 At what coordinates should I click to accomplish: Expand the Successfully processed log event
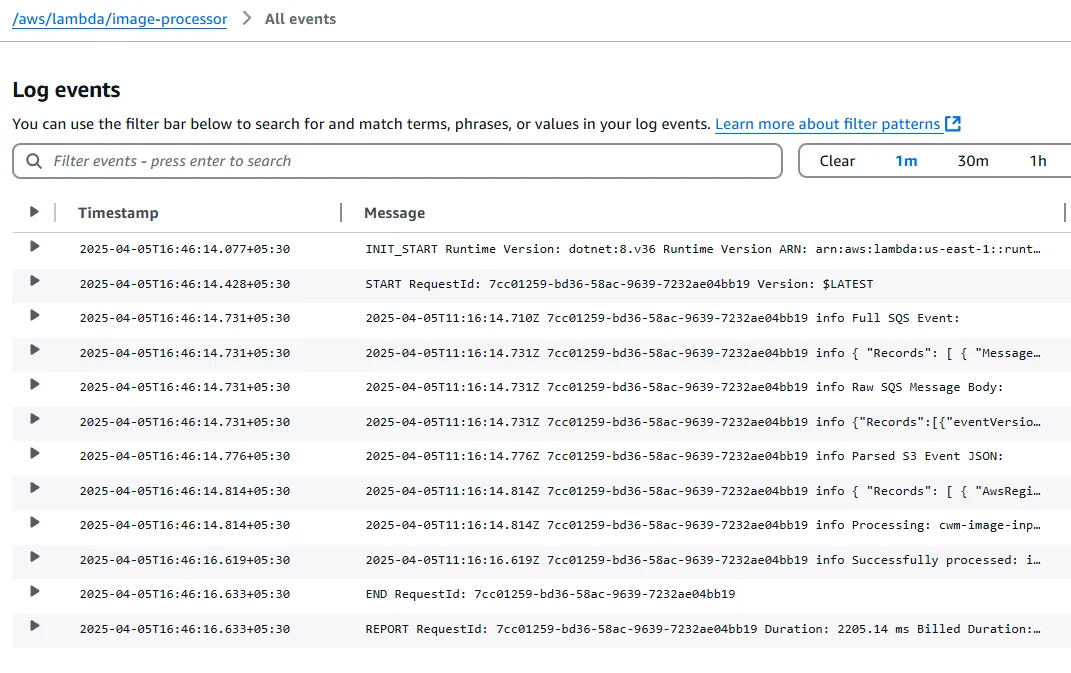coord(33,560)
